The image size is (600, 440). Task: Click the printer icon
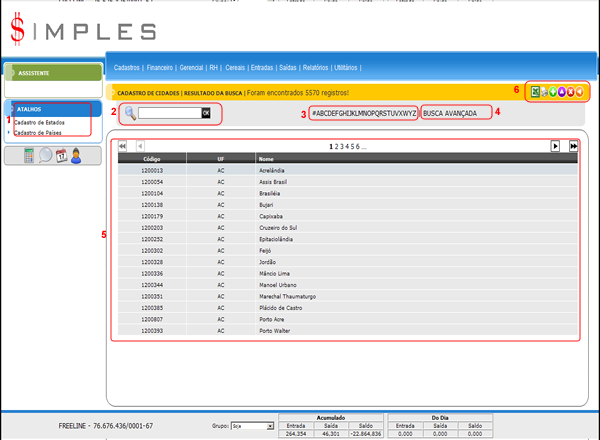click(x=545, y=92)
